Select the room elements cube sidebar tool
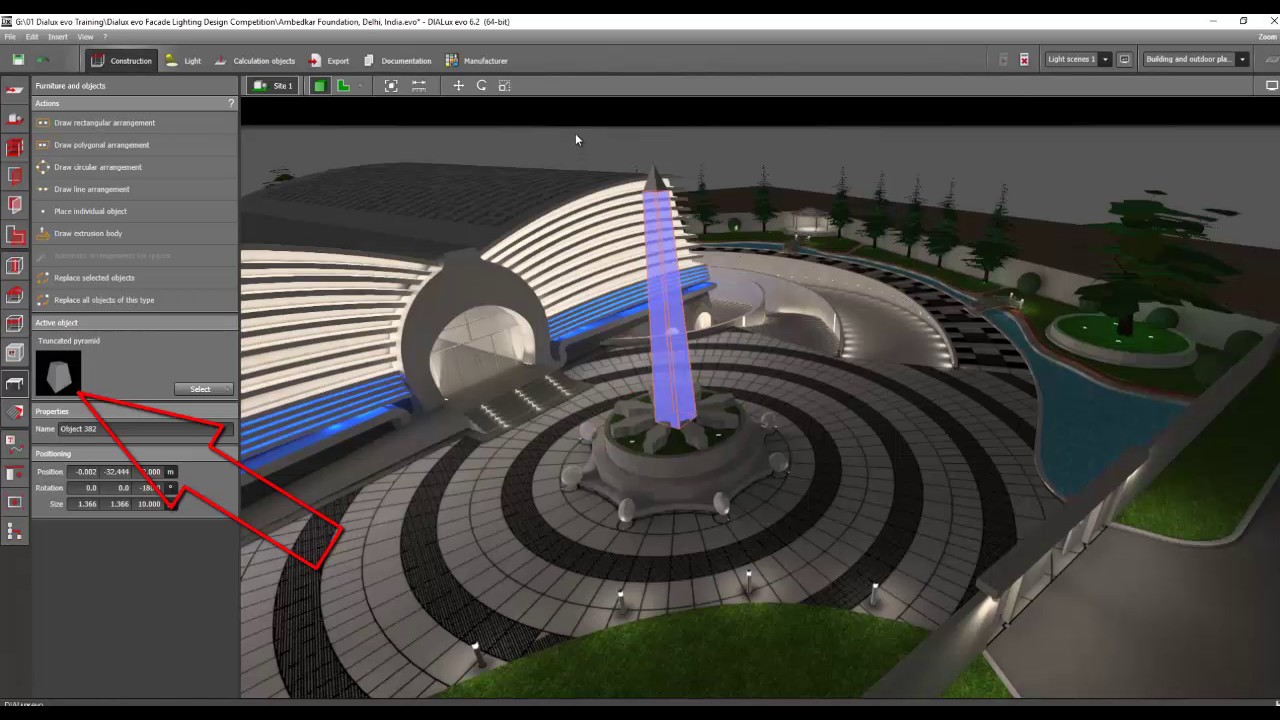 coord(15,353)
